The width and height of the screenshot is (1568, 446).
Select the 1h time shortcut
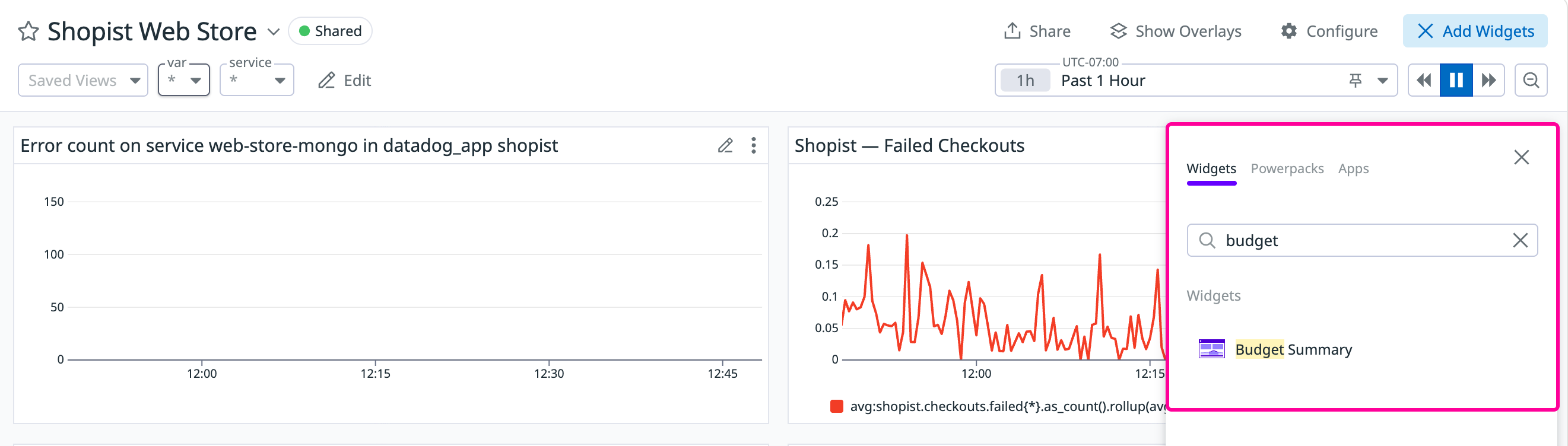click(x=1025, y=80)
